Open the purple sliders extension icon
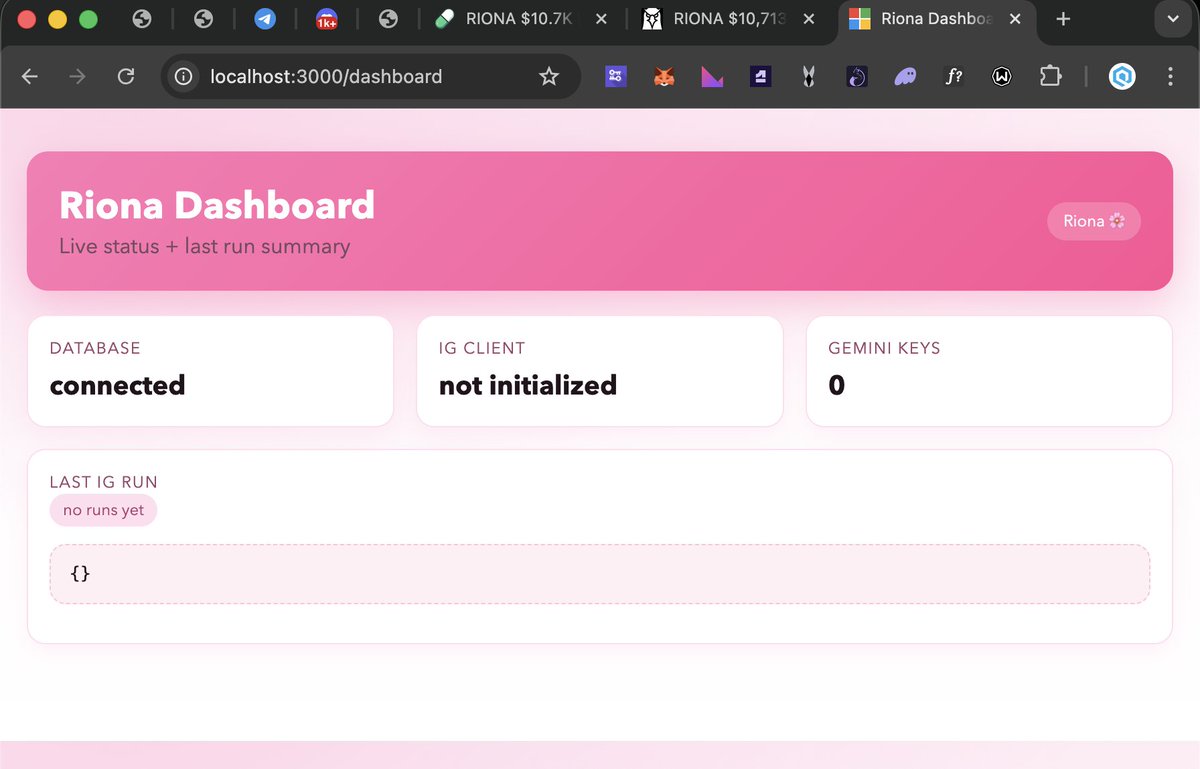Image resolution: width=1200 pixels, height=769 pixels. click(616, 76)
